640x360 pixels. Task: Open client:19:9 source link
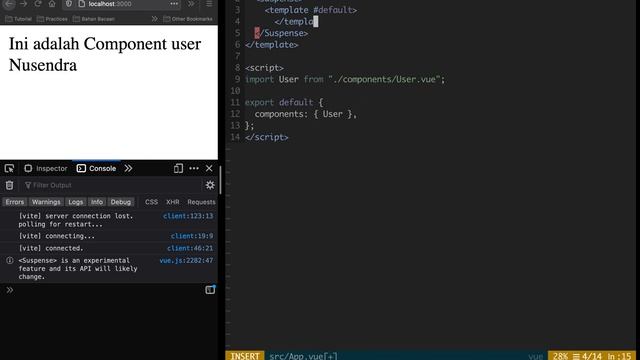pos(192,236)
